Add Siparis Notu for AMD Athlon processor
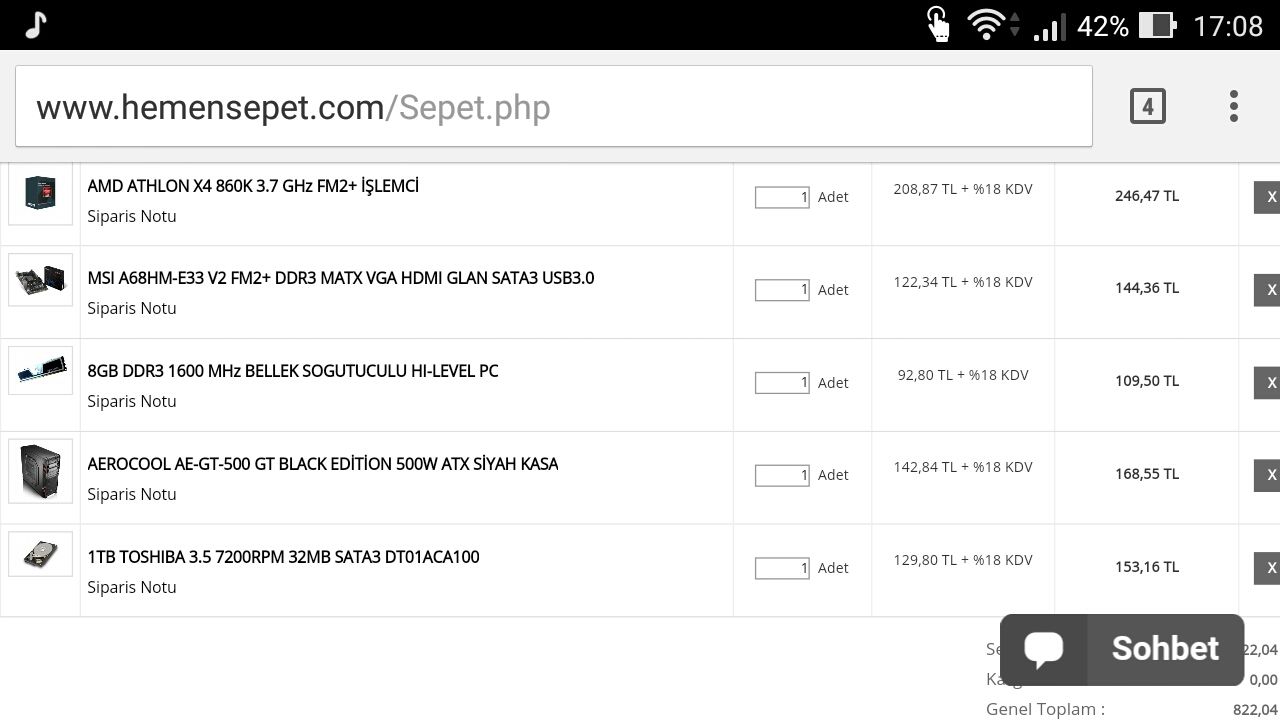Screen dimensions: 1280x720 click(132, 216)
